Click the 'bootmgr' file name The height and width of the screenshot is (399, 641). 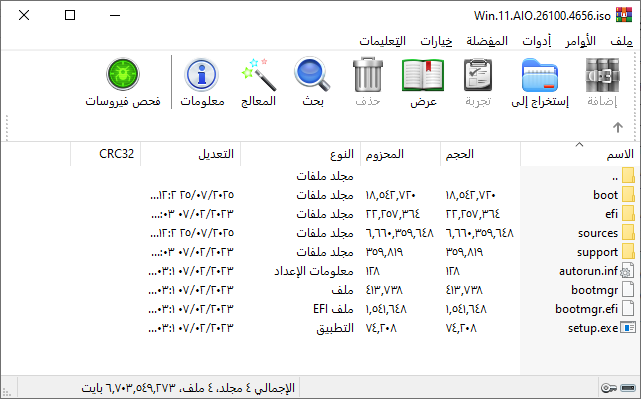(594, 290)
